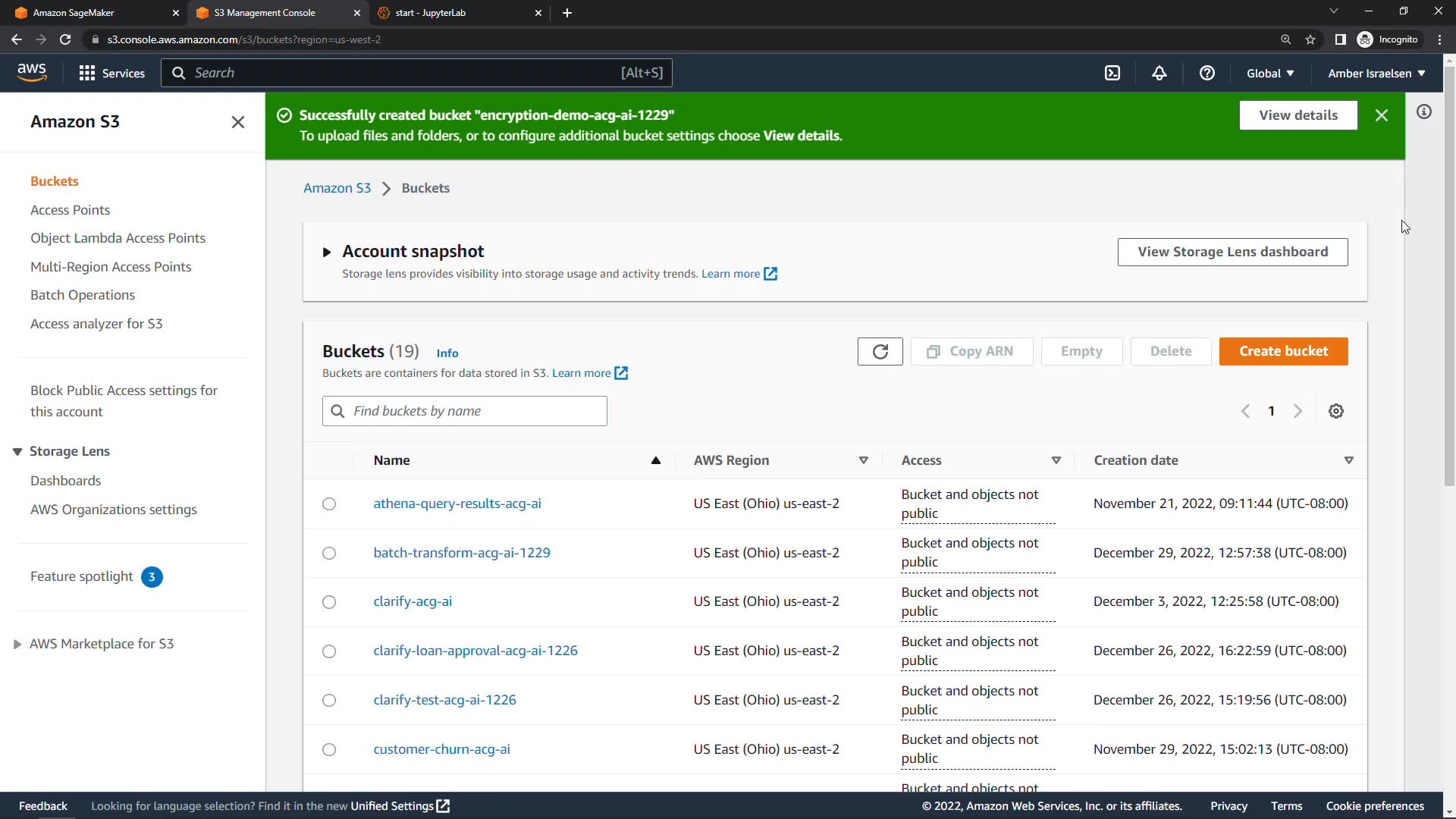This screenshot has height=819, width=1456.
Task: Refresh the buckets list
Action: click(880, 351)
